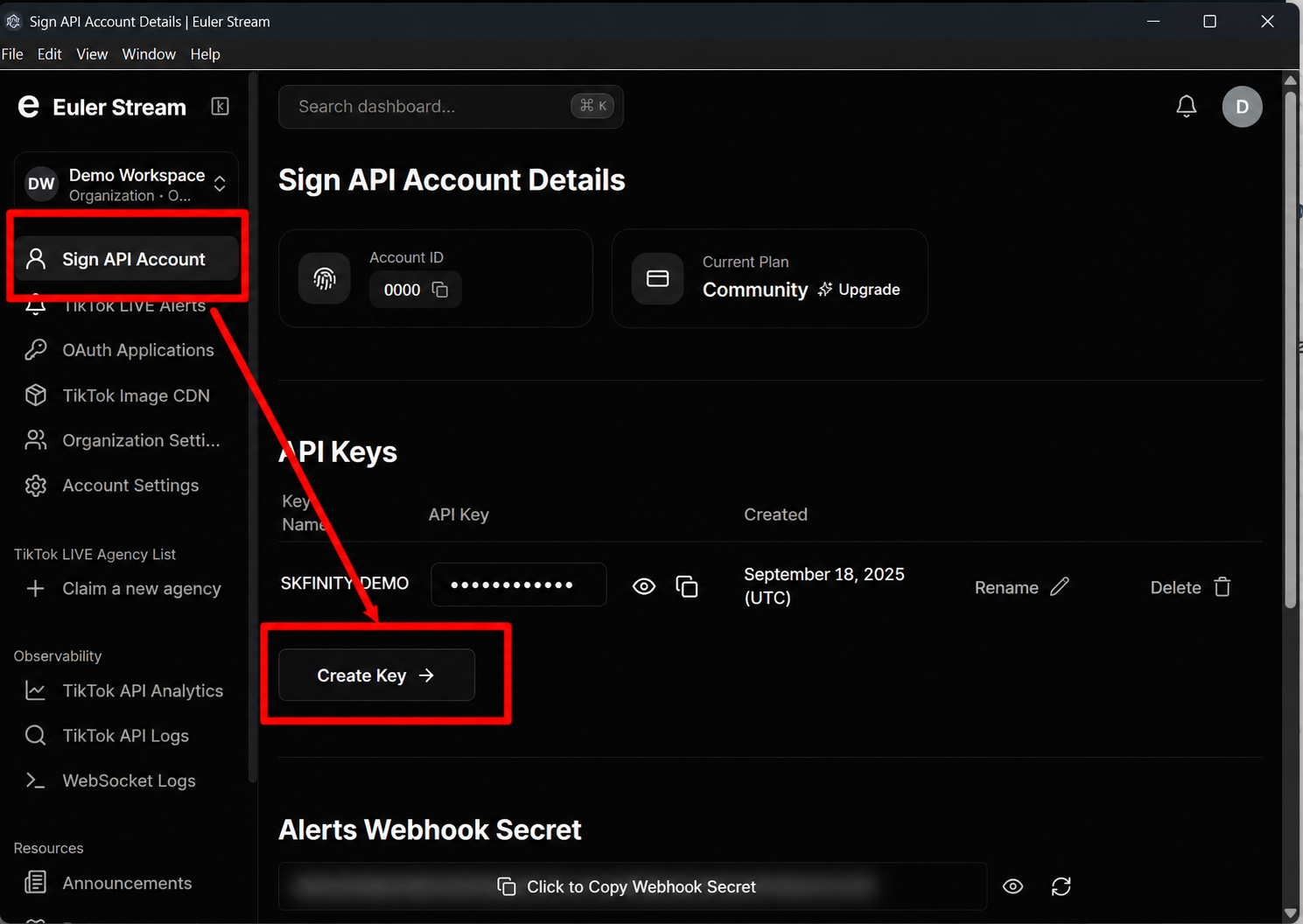
Task: Open notifications bell in the header
Action: click(1186, 107)
